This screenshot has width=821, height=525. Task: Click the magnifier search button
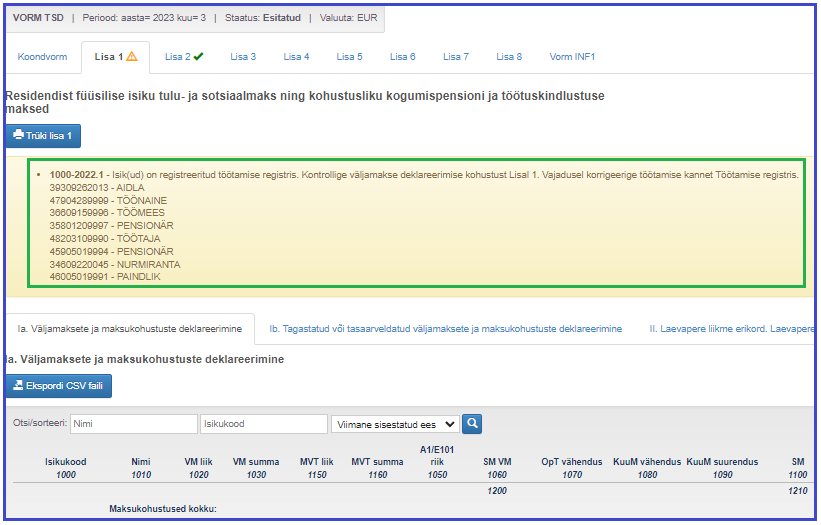(472, 423)
